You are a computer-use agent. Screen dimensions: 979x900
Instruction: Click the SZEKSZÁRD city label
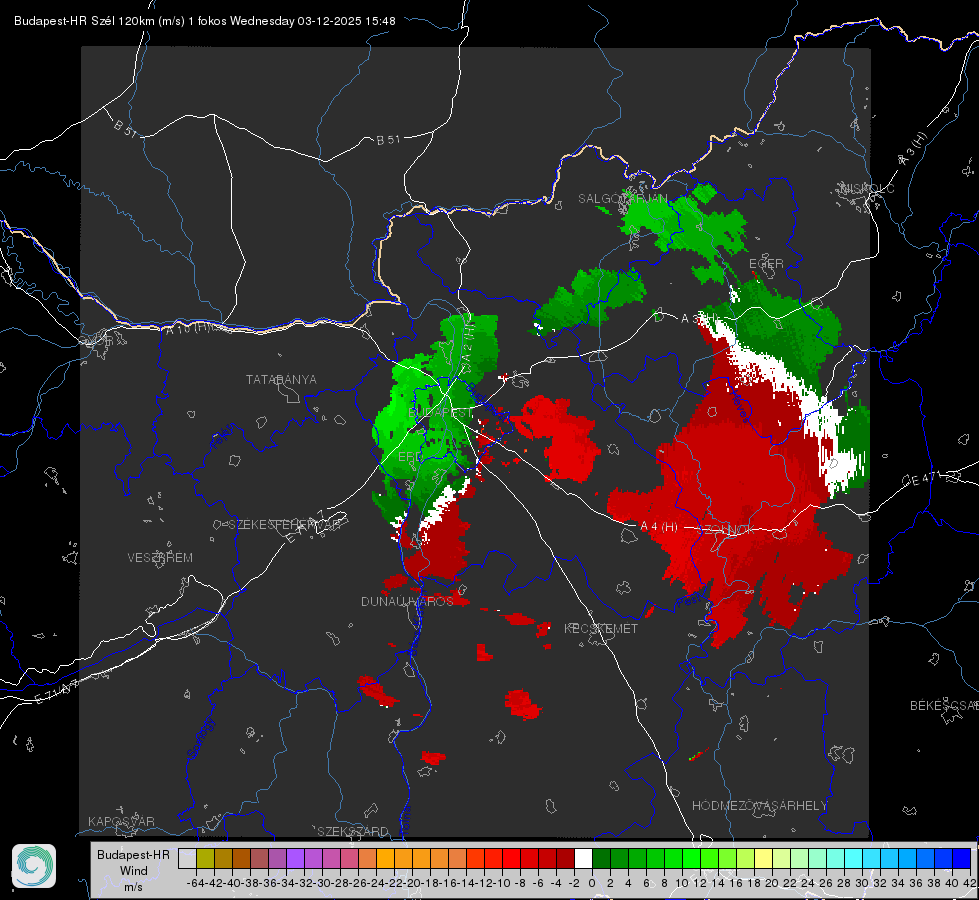(x=353, y=831)
